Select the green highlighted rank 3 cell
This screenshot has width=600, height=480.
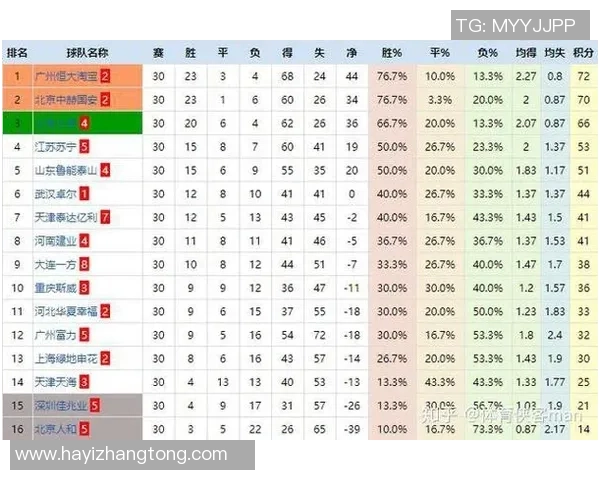17,123
